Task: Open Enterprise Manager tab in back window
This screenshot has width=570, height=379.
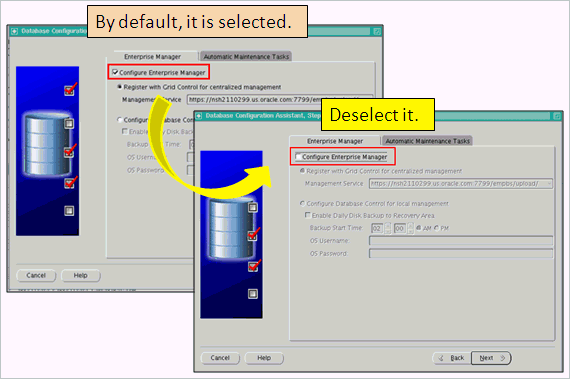Action: [152, 56]
